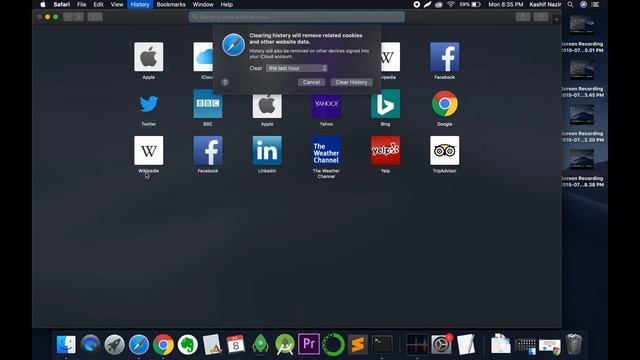The height and width of the screenshot is (360, 640).
Task: Open the Window menu
Action: coord(203,4)
